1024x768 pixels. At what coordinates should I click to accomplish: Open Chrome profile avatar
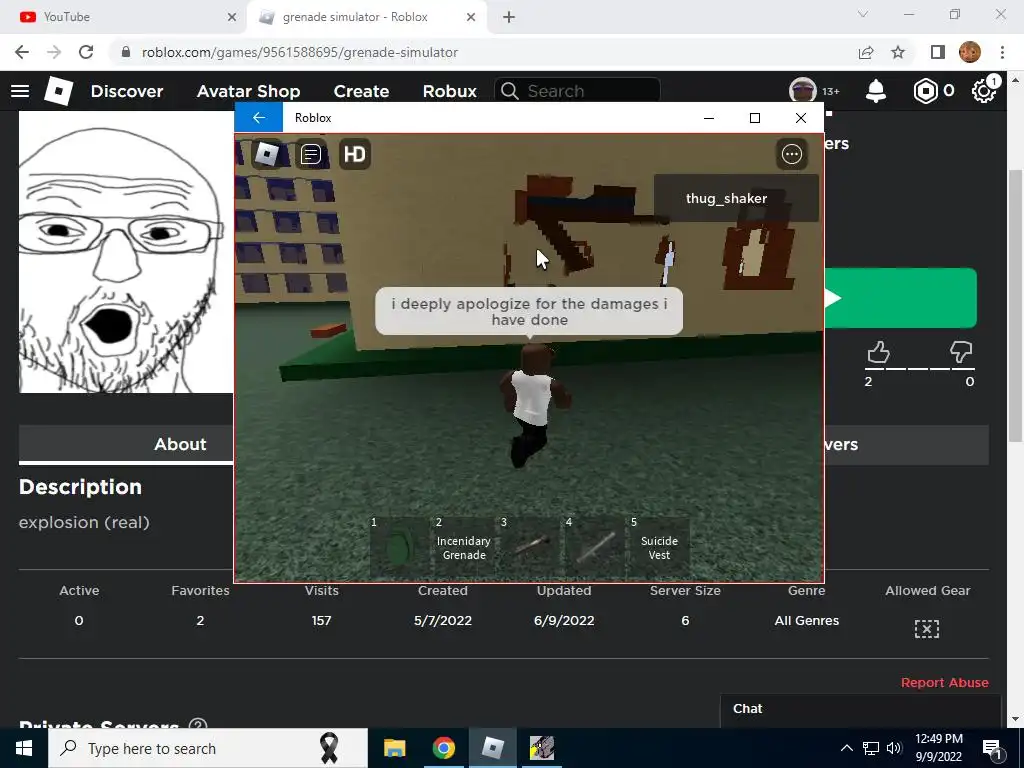point(970,52)
